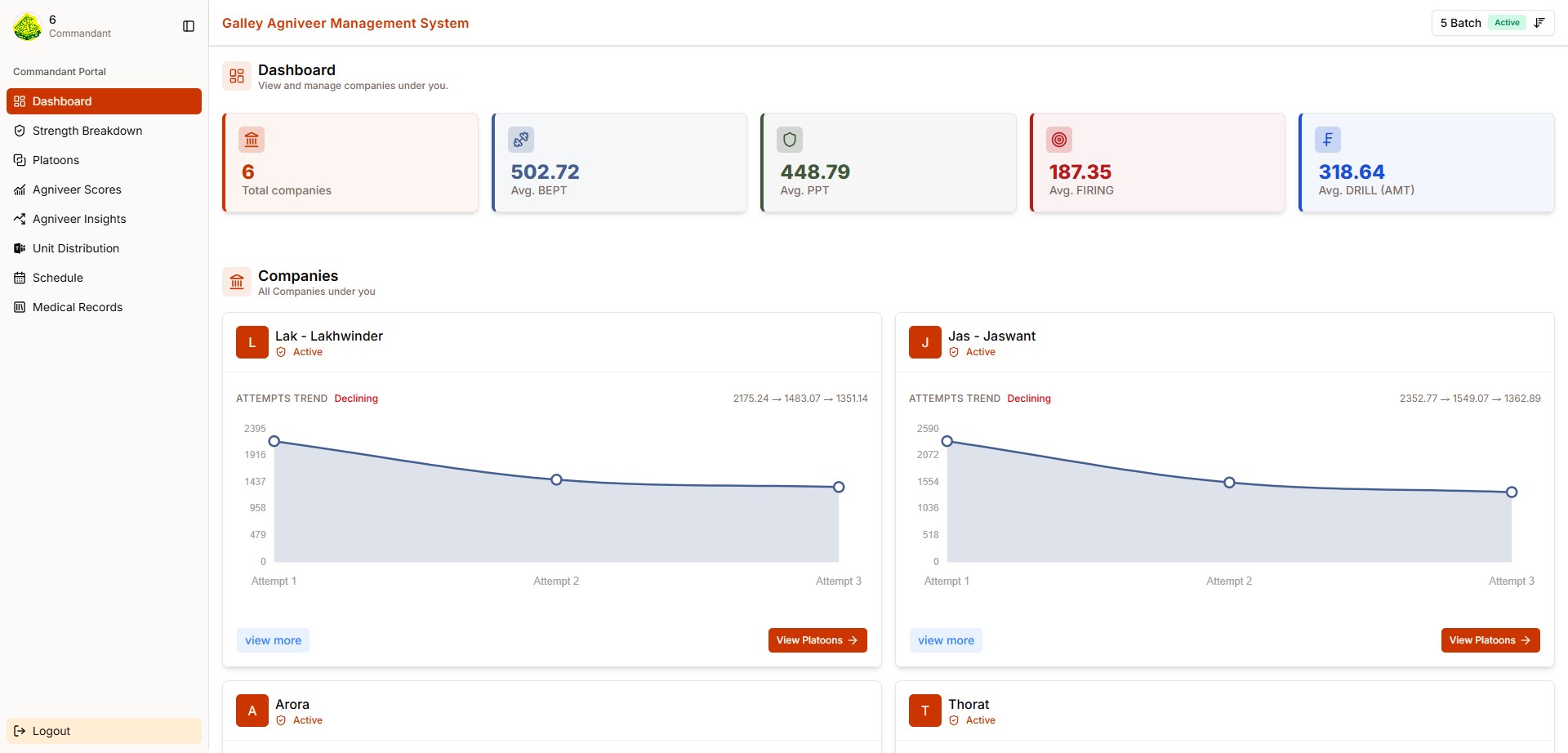Click the batch sort icon
1568x753 pixels.
click(1539, 23)
